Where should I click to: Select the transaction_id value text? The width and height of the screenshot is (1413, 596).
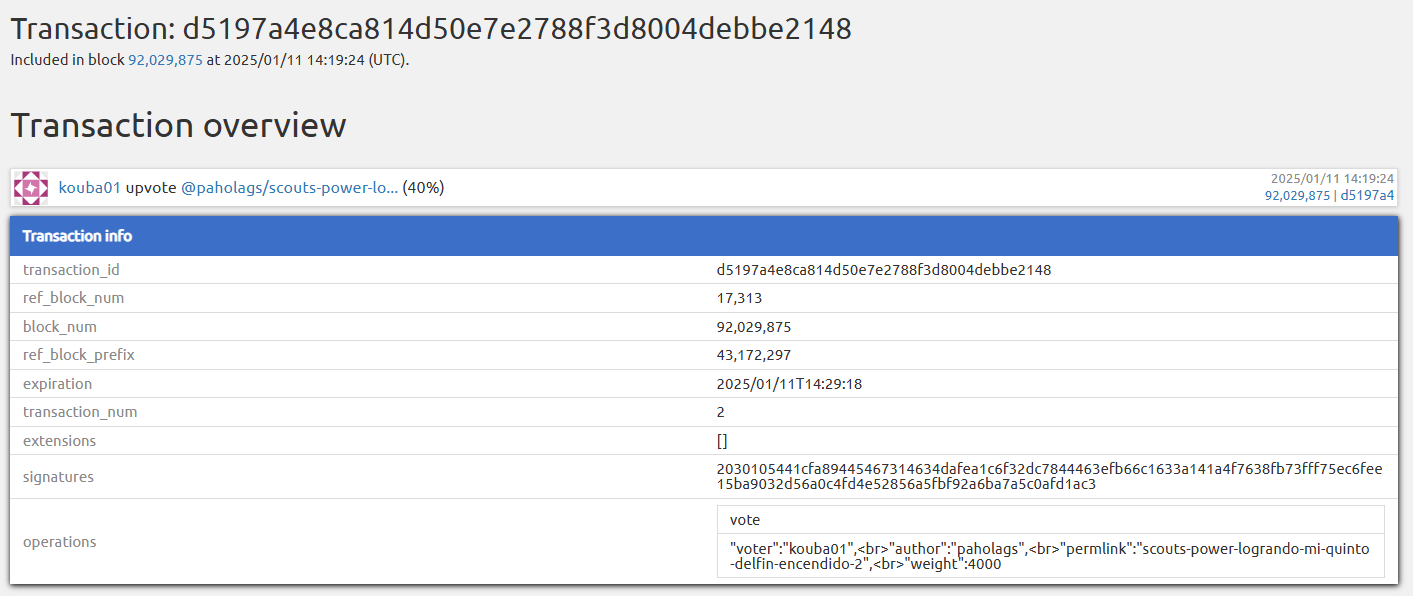point(884,270)
